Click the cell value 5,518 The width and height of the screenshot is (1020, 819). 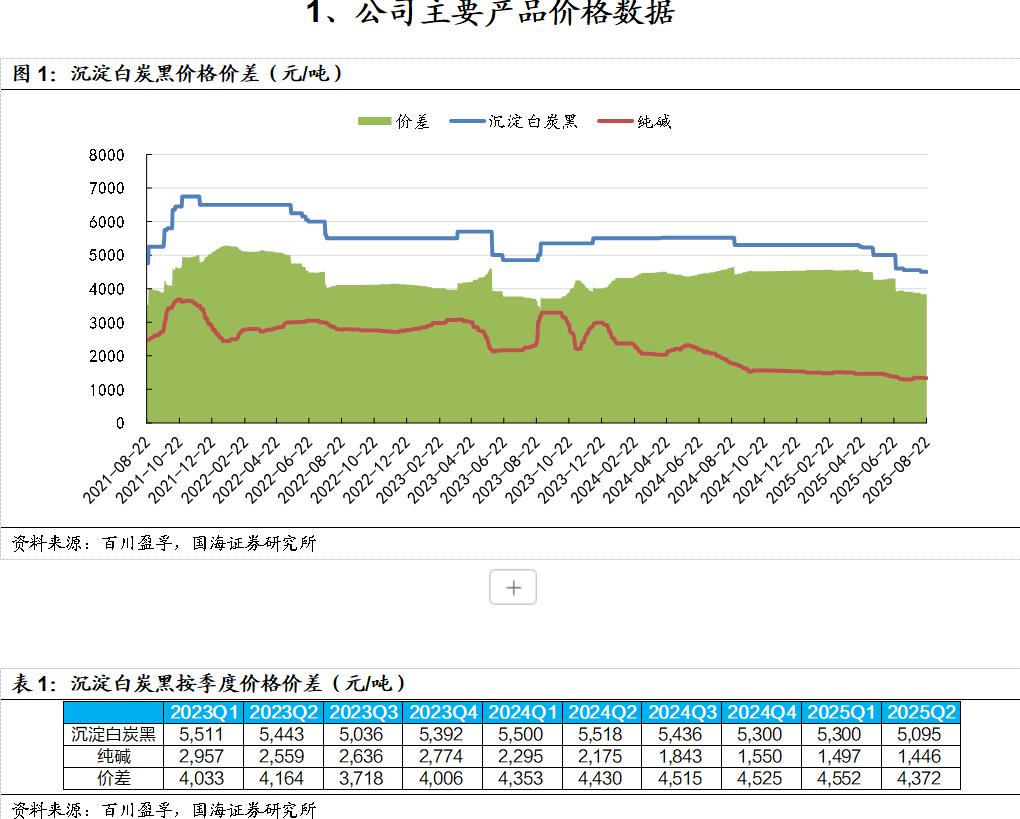pyautogui.click(x=600, y=734)
